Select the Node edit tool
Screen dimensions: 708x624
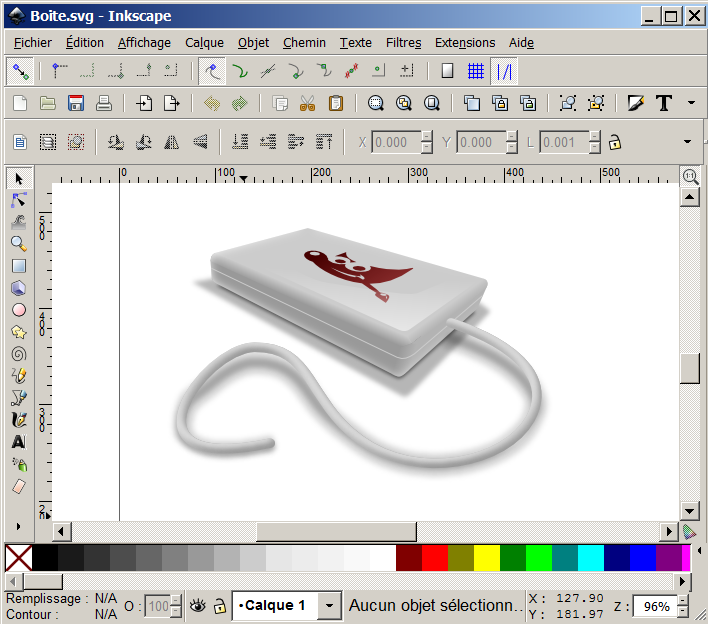19,200
